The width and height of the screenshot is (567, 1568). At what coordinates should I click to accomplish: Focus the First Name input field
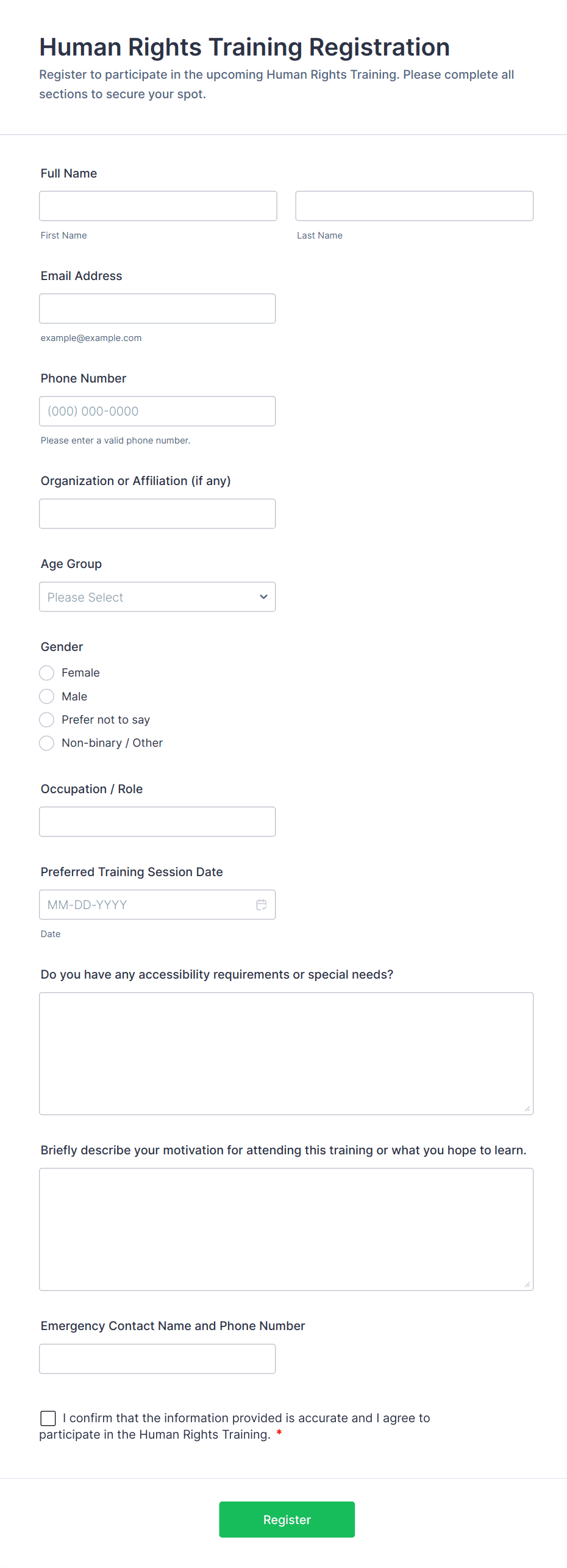158,206
